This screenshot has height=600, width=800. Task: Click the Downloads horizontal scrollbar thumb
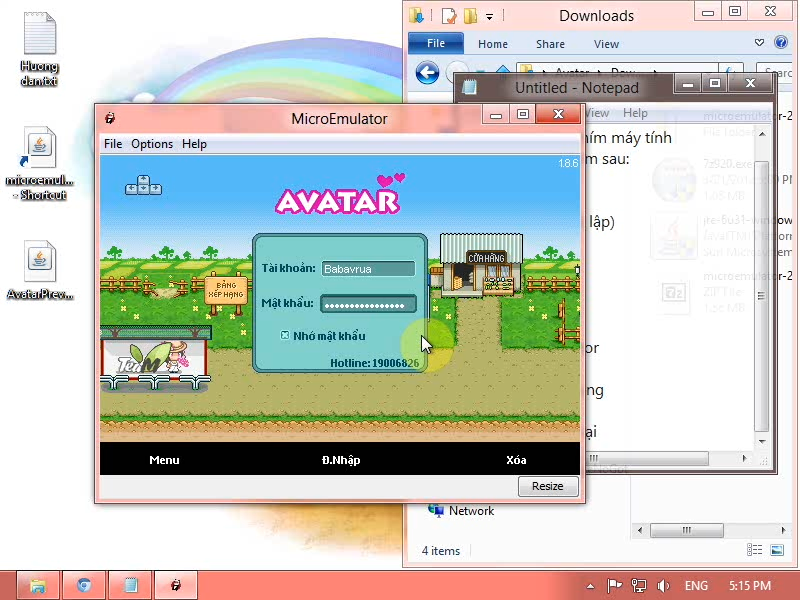click(x=687, y=530)
